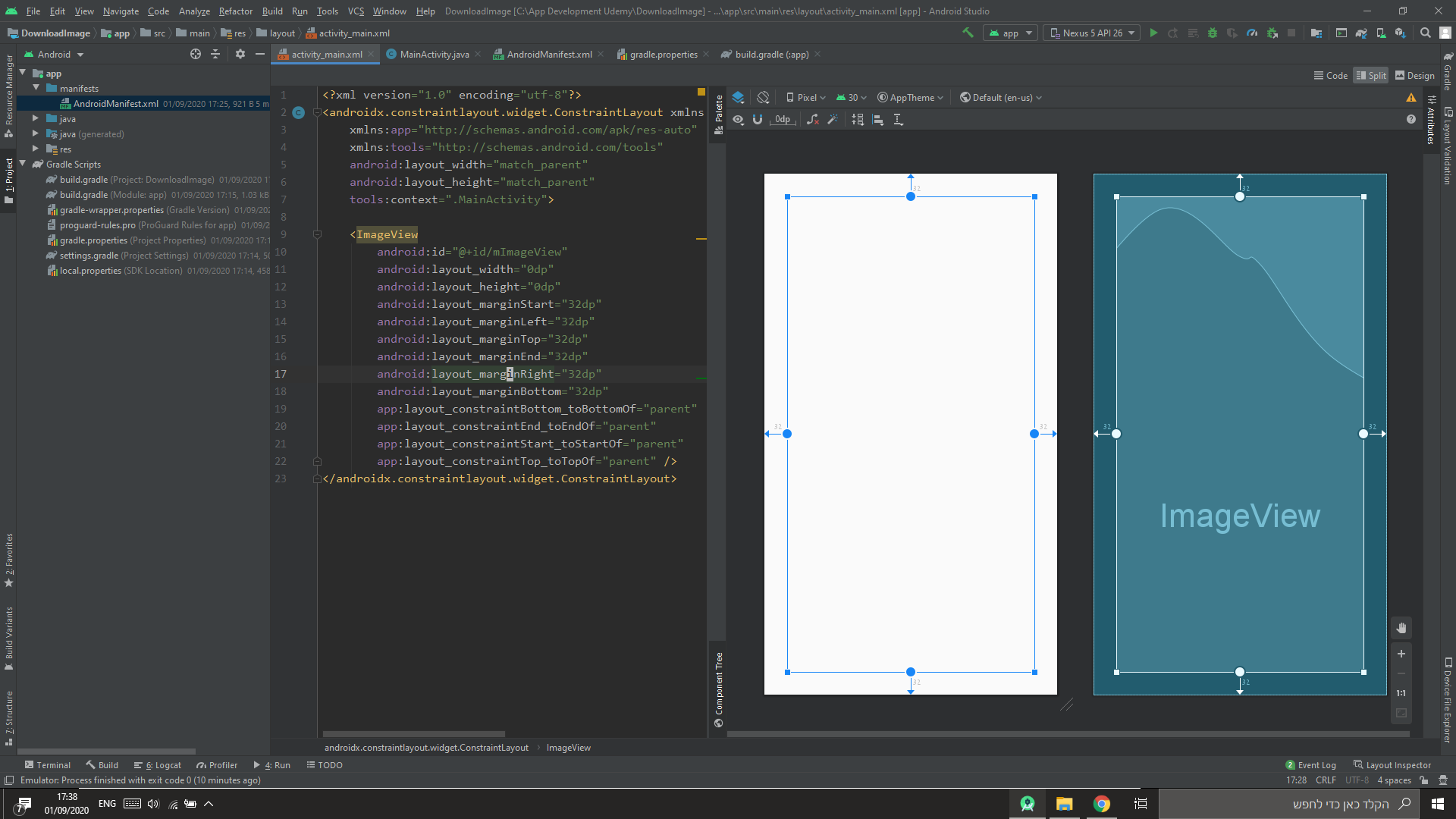Viewport: 1456px width, 819px height.
Task: Click the ImageView breadcrumb at editor bottom
Action: click(568, 748)
